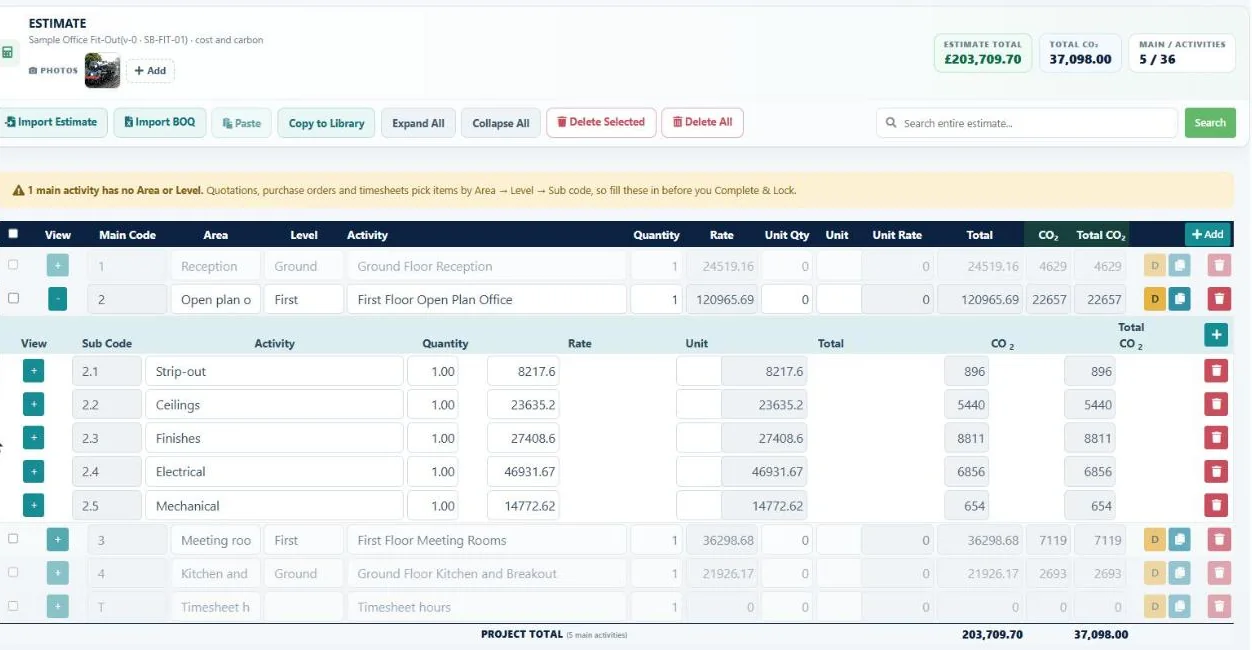Duplicate the First Floor Meeting Rooms row
This screenshot has width=1252, height=650.
[x=1179, y=540]
